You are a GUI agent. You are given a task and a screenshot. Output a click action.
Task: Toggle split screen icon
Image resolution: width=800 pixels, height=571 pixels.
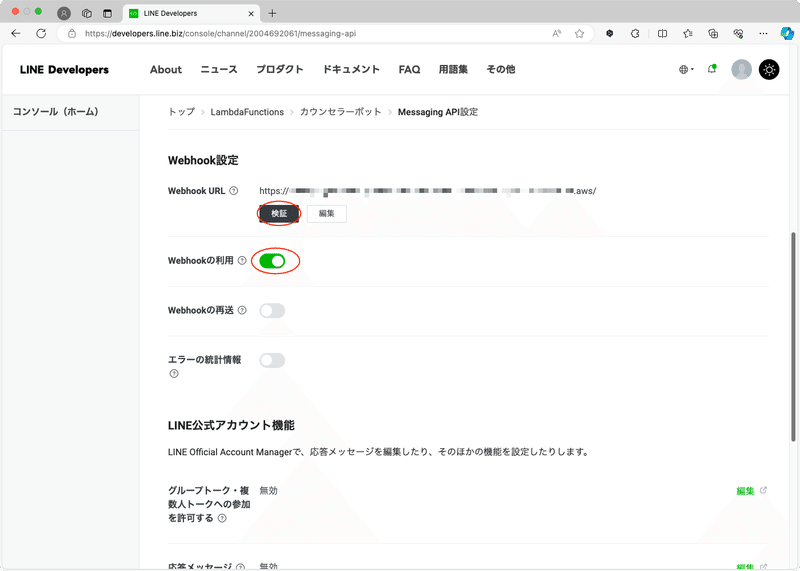point(662,34)
